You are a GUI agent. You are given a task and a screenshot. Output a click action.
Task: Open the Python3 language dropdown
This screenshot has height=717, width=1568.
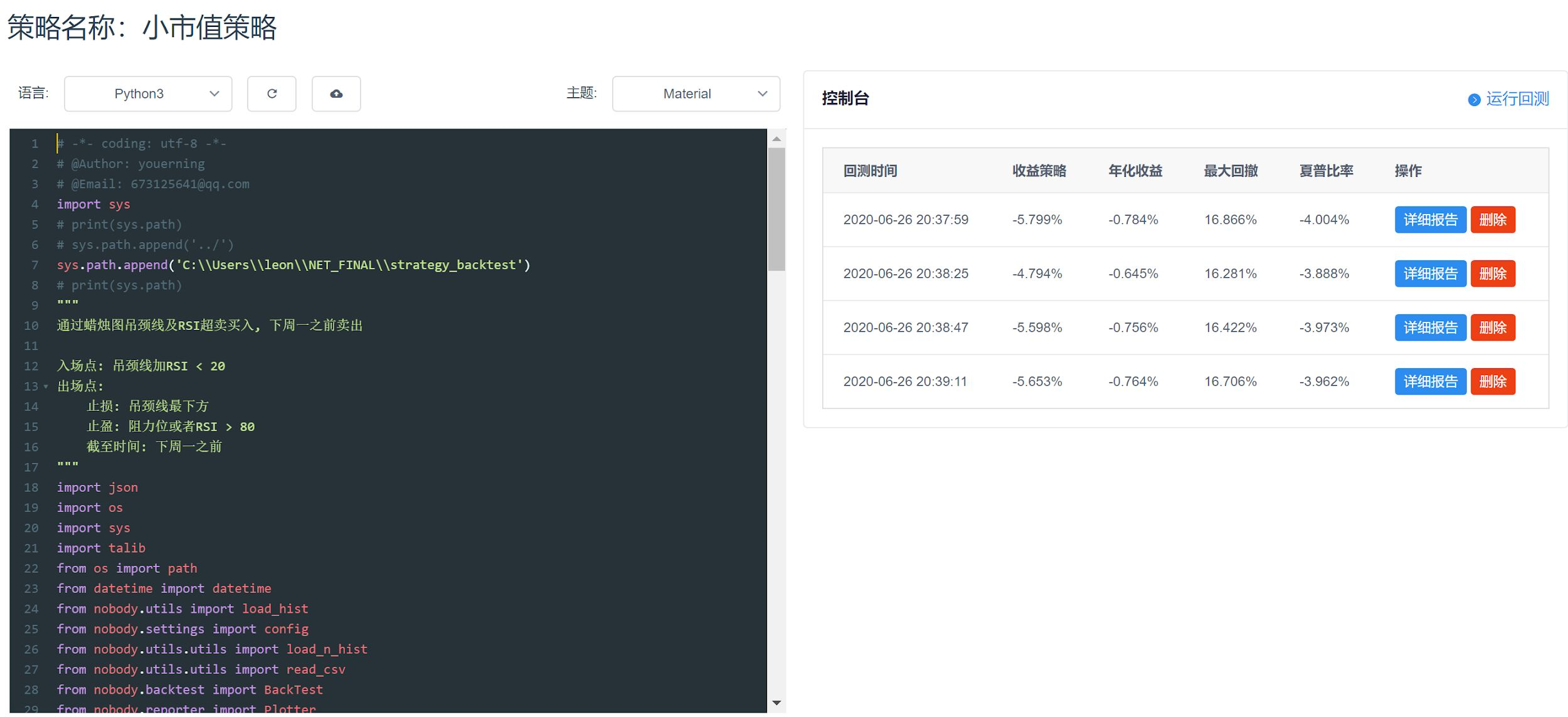click(x=148, y=93)
